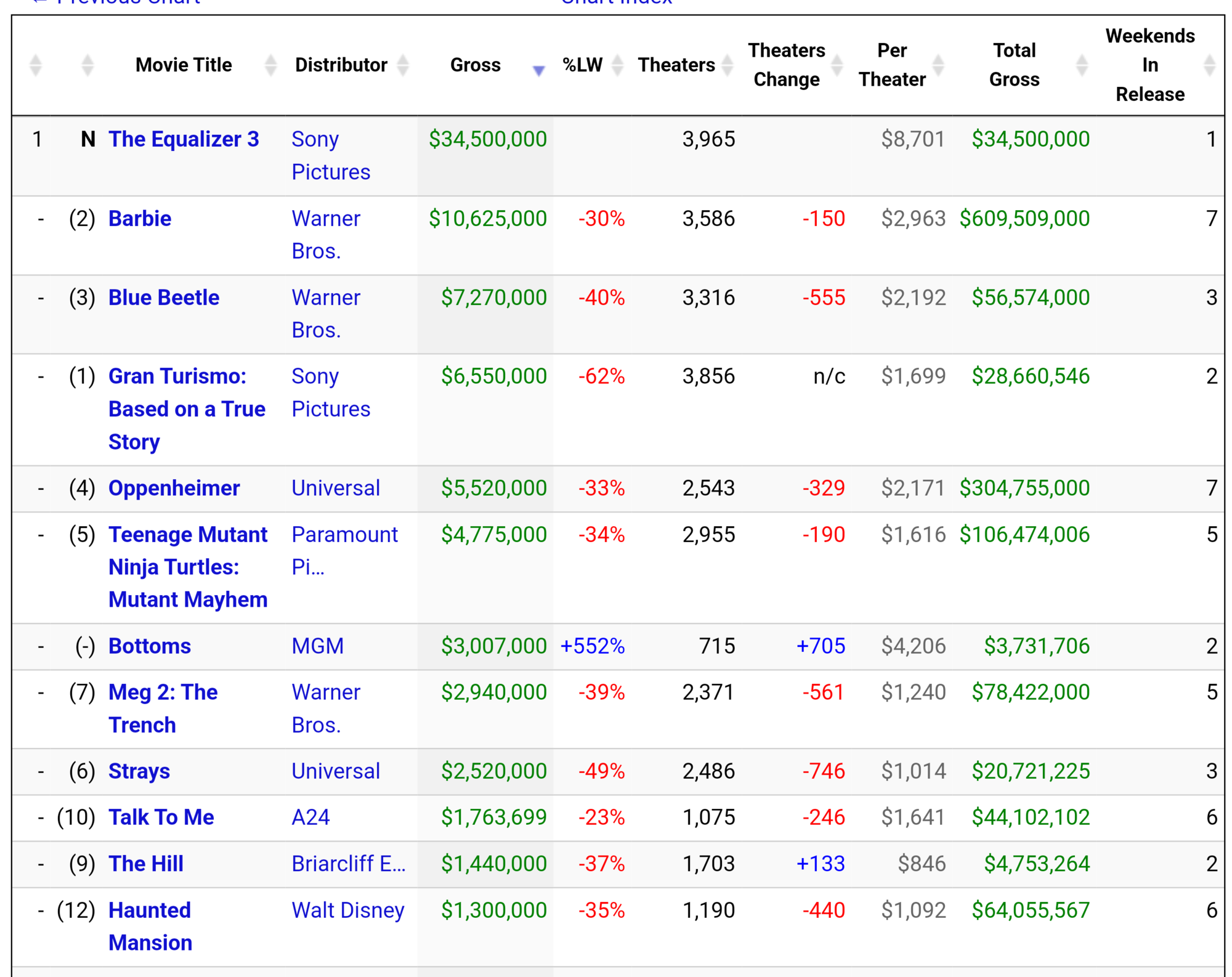Toggle Gross descending sort arrow
This screenshot has width=1232, height=977.
point(538,71)
